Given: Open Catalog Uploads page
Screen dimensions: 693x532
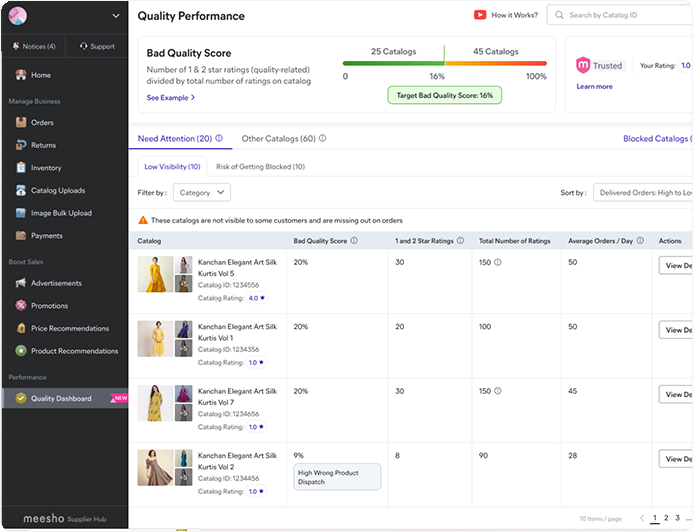Looking at the screenshot, I should point(57,191).
